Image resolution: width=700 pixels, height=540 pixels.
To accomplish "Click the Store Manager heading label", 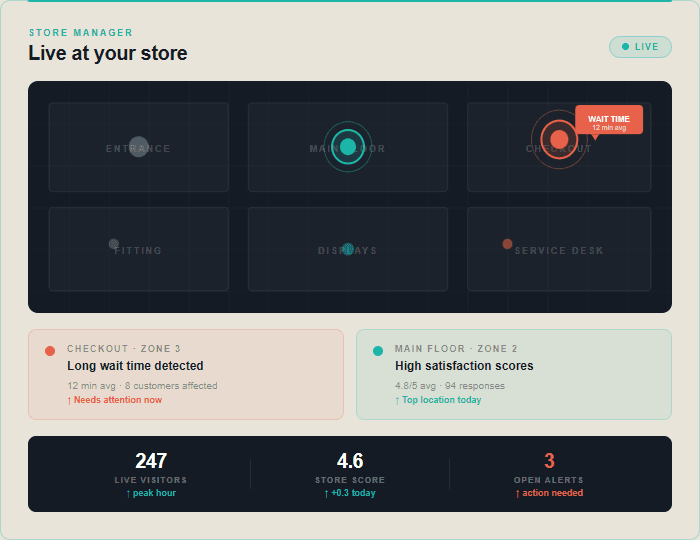I will [81, 33].
